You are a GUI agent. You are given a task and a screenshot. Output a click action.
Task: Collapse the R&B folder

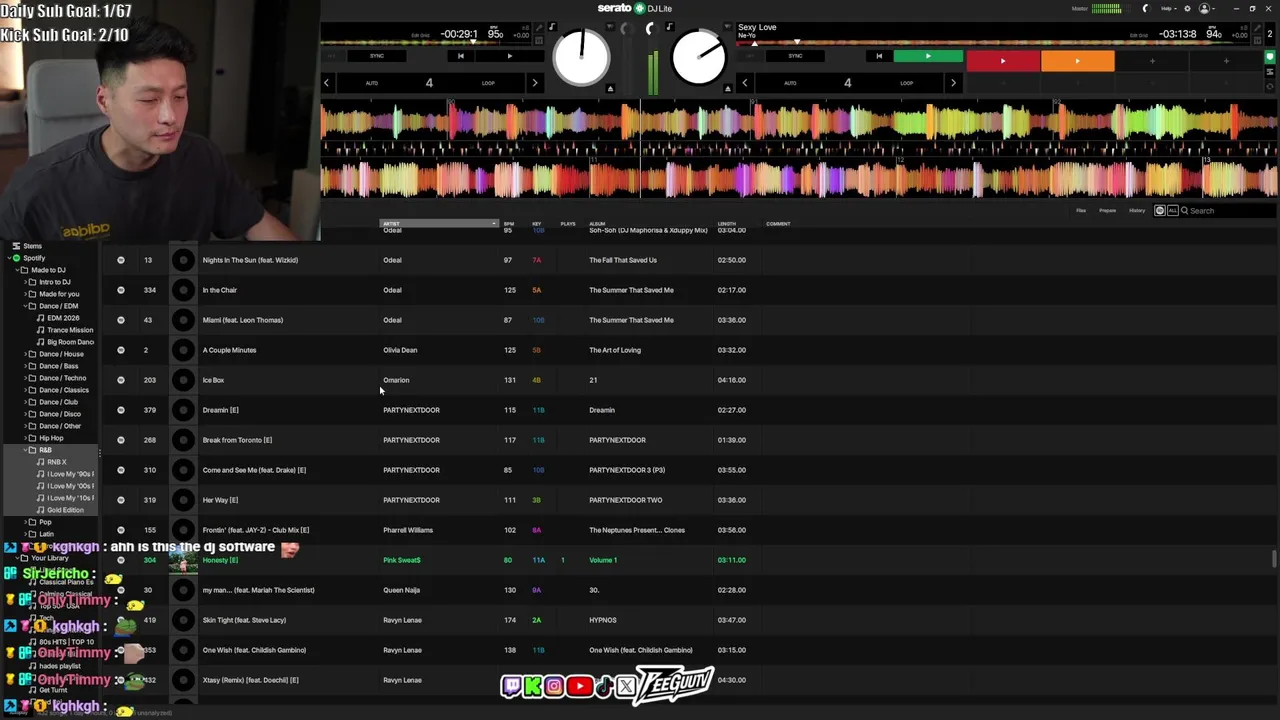coord(27,450)
